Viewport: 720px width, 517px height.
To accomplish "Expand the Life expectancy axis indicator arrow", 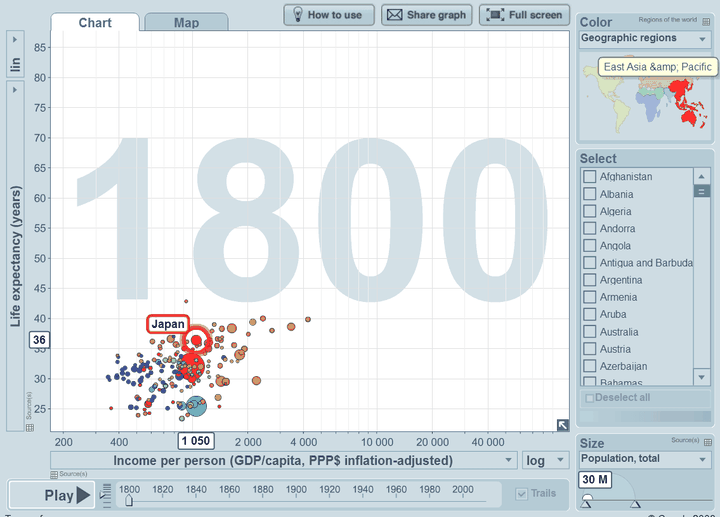I will (15, 90).
